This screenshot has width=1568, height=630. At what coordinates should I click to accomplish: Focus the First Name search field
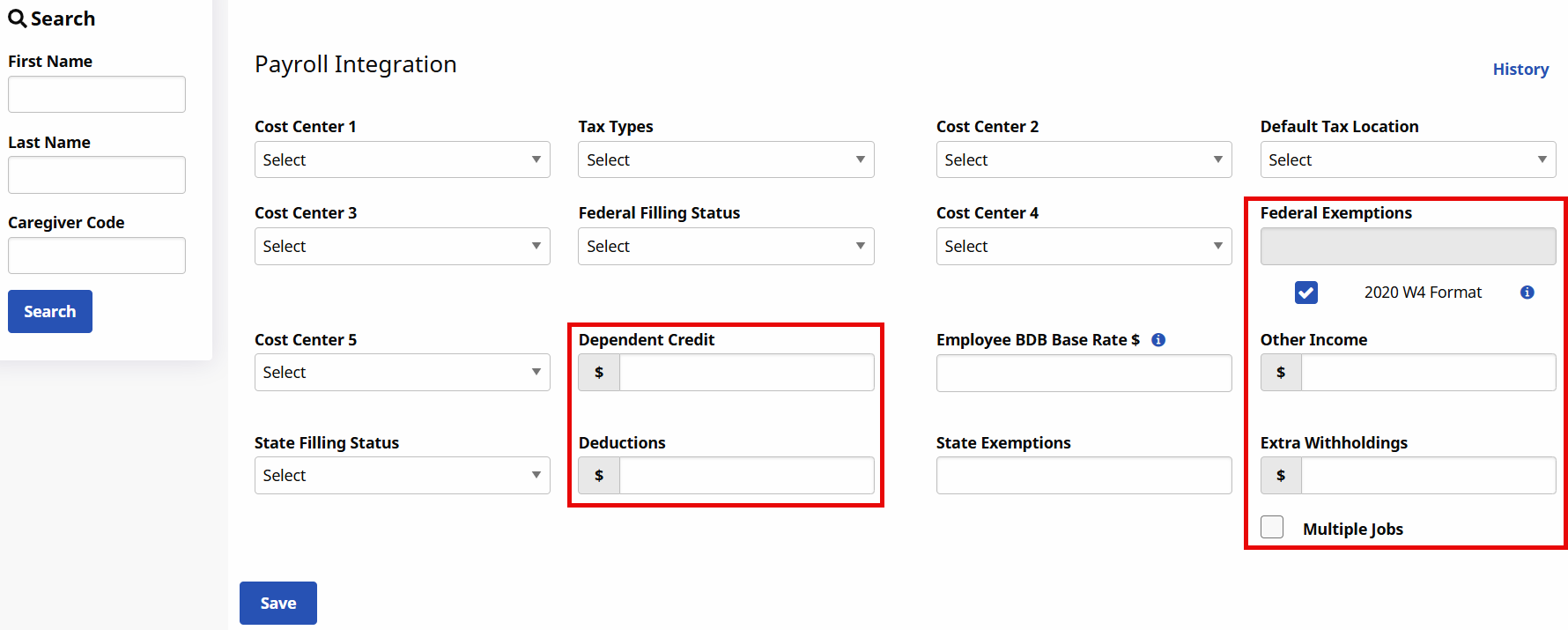point(97,94)
